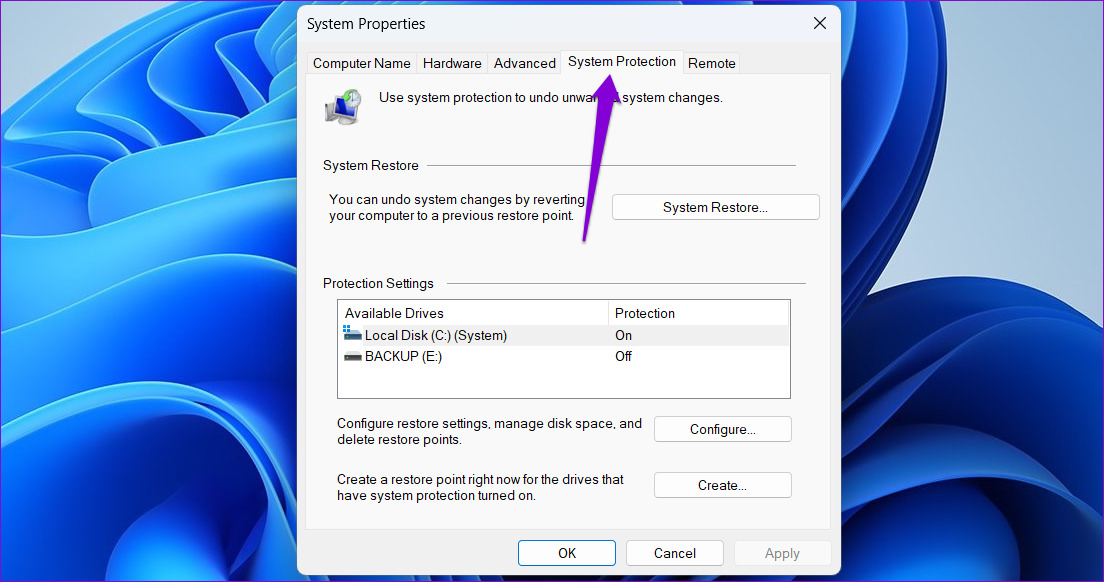Screen dimensions: 1104x582
Task: Click the Apply button
Action: [x=782, y=553]
